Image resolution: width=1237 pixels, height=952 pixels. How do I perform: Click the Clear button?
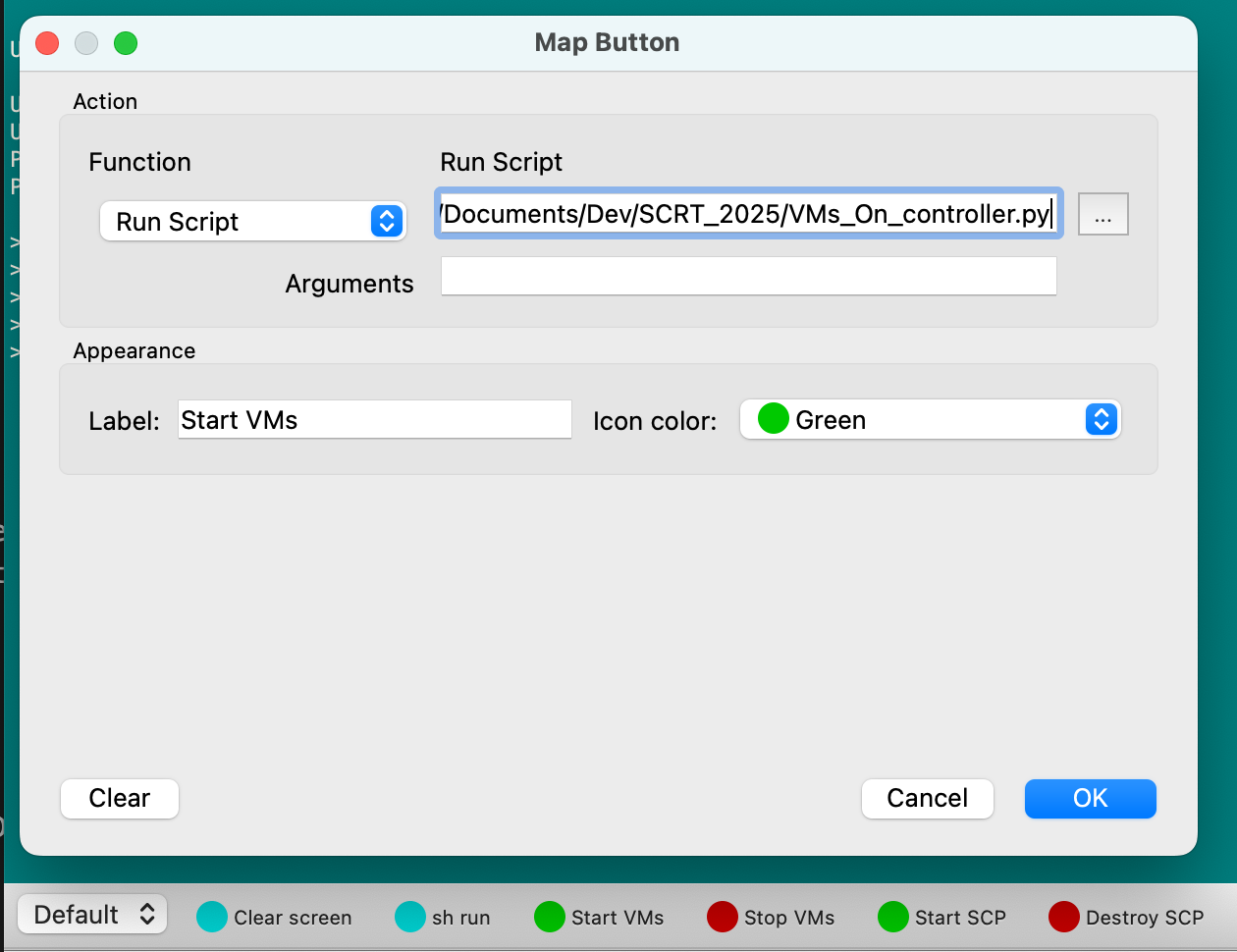point(120,799)
